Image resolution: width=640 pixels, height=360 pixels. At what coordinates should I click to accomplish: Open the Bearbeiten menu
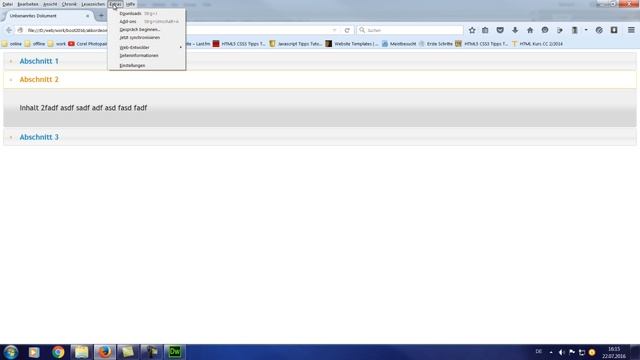point(28,4)
